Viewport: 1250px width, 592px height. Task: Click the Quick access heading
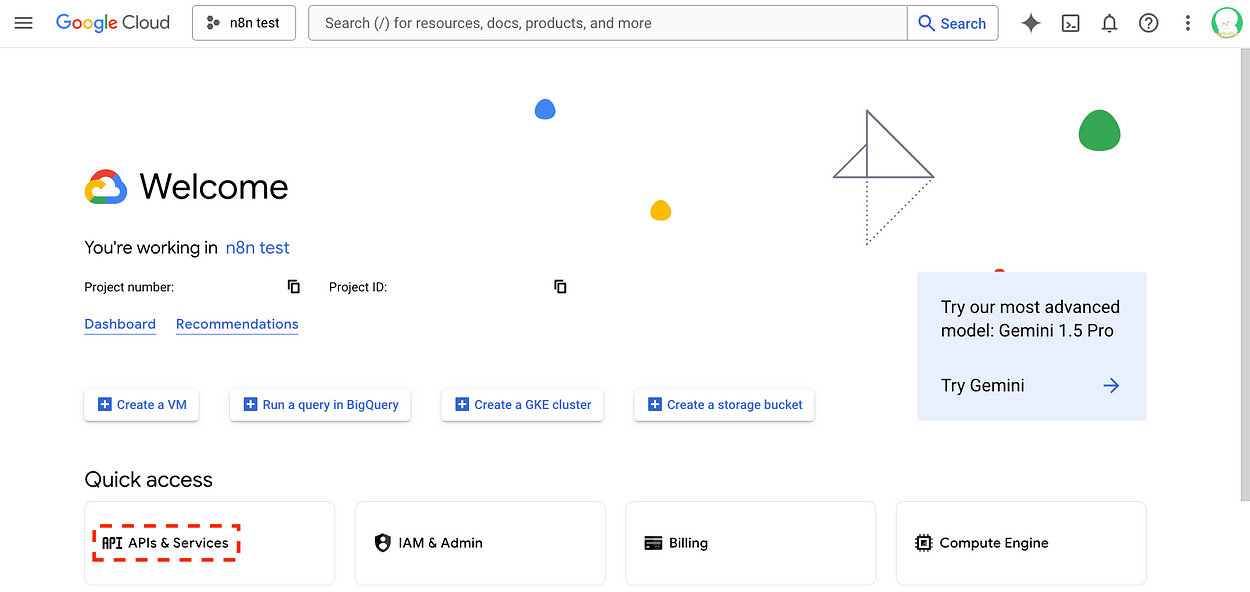pyautogui.click(x=148, y=480)
